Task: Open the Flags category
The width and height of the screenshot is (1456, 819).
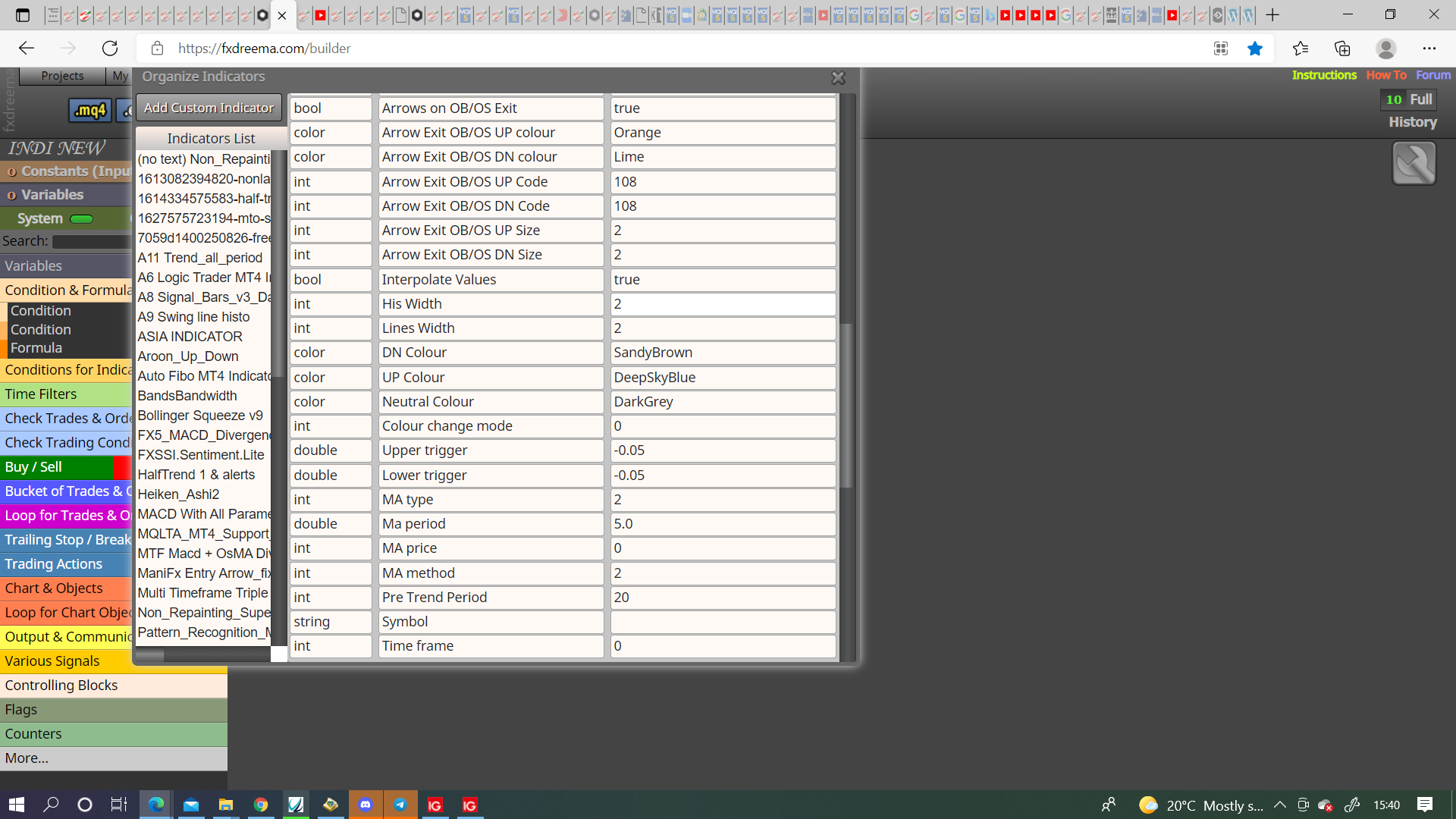Action: coord(114,710)
